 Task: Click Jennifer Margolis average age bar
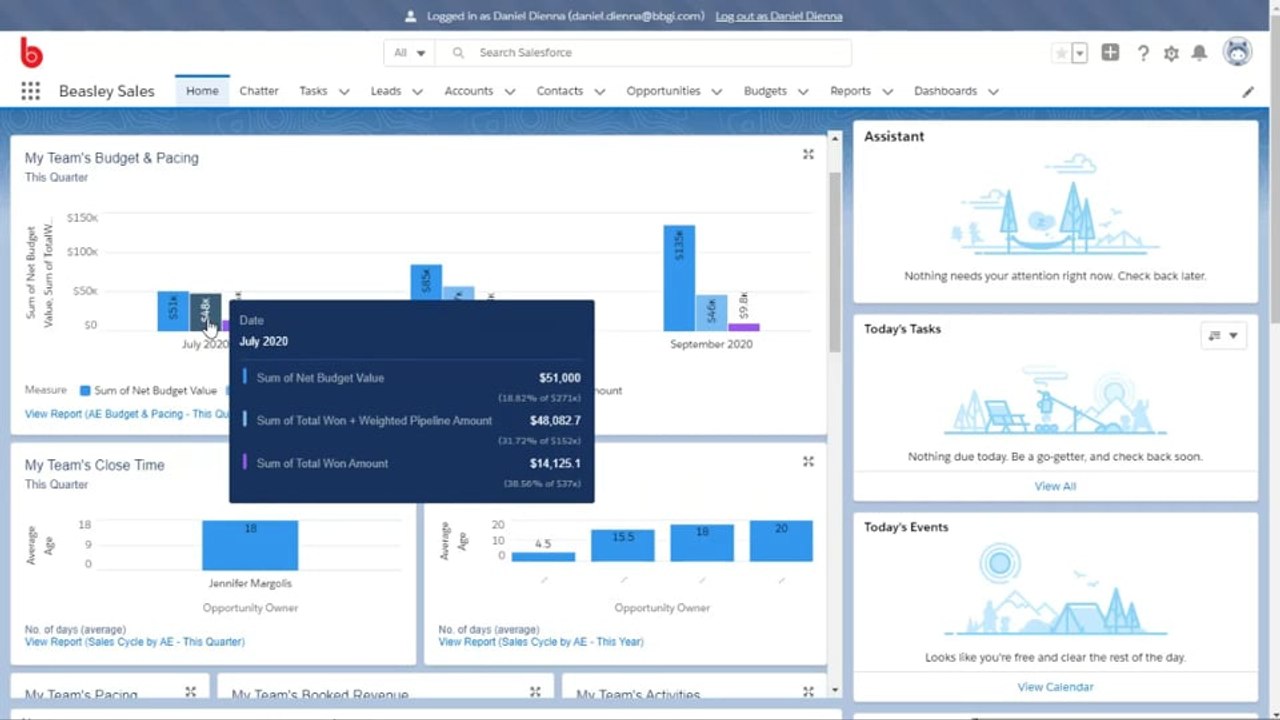point(250,545)
